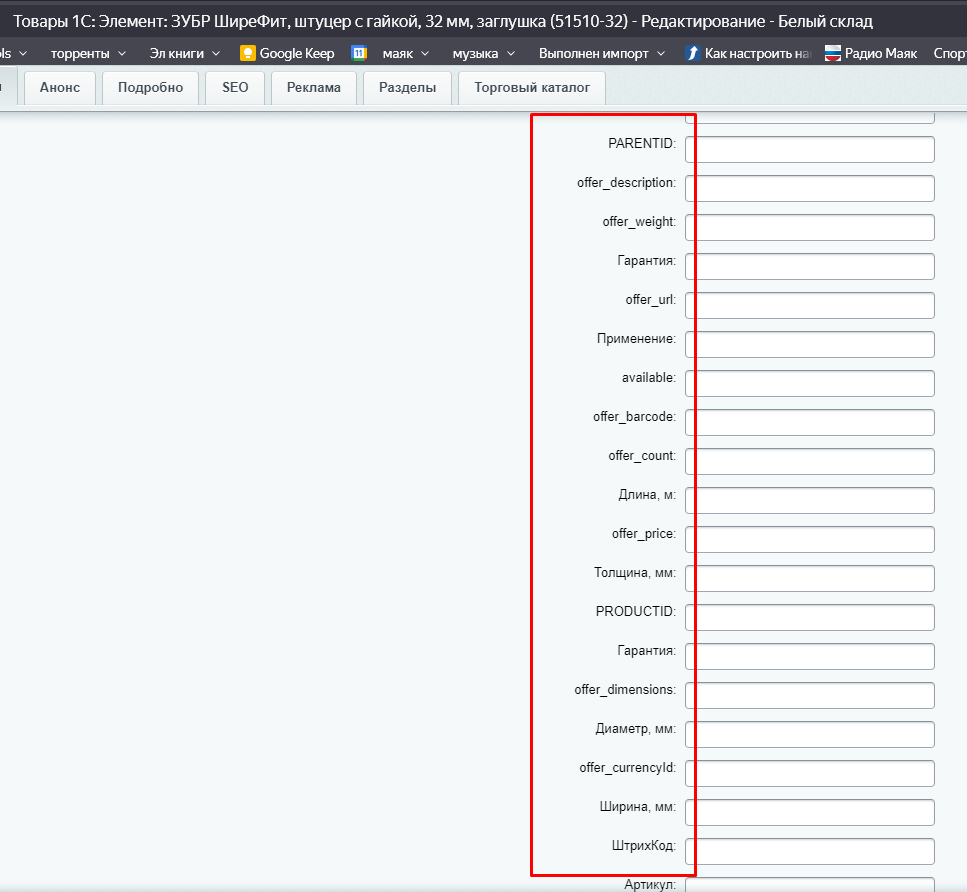This screenshot has width=967, height=892.
Task: Click into the ШтрихКод input field
Action: coord(810,851)
